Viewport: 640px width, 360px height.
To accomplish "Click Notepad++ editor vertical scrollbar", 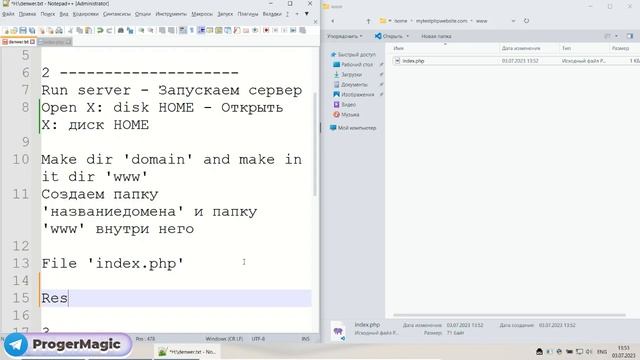I will [315, 143].
